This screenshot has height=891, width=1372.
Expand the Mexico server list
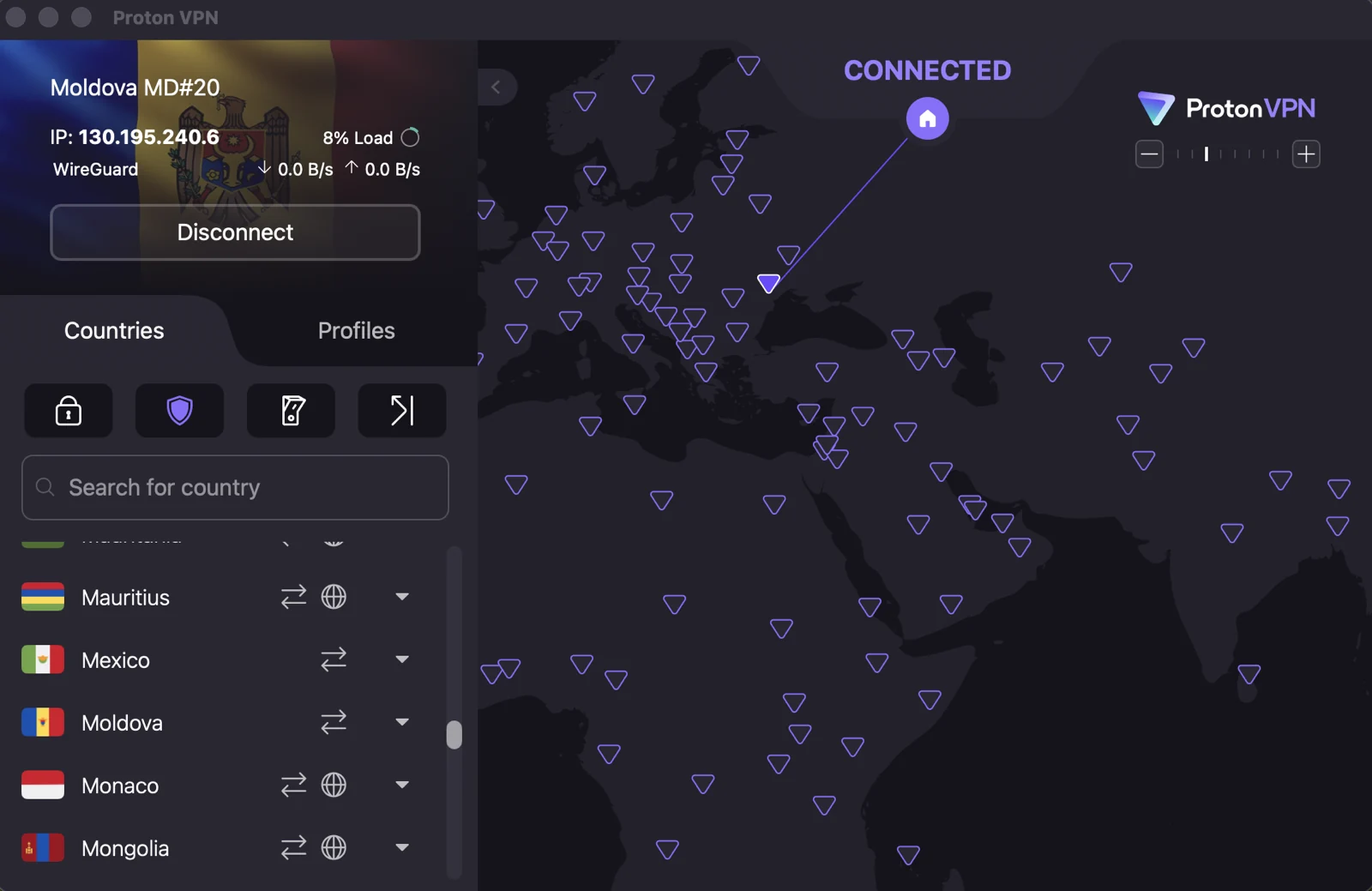coord(402,659)
